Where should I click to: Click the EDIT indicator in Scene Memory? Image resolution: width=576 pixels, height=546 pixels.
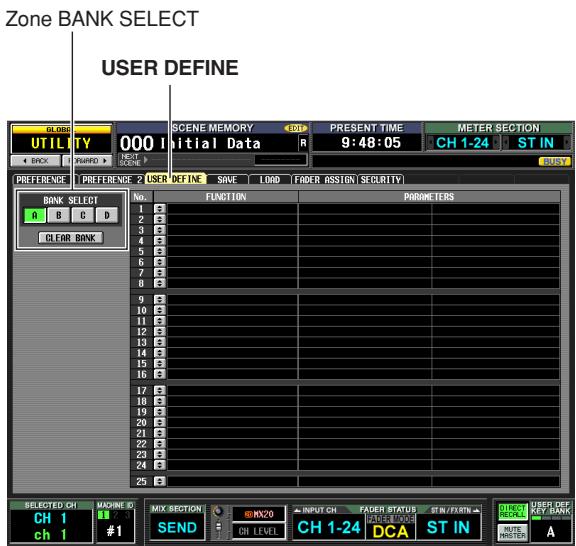click(295, 128)
